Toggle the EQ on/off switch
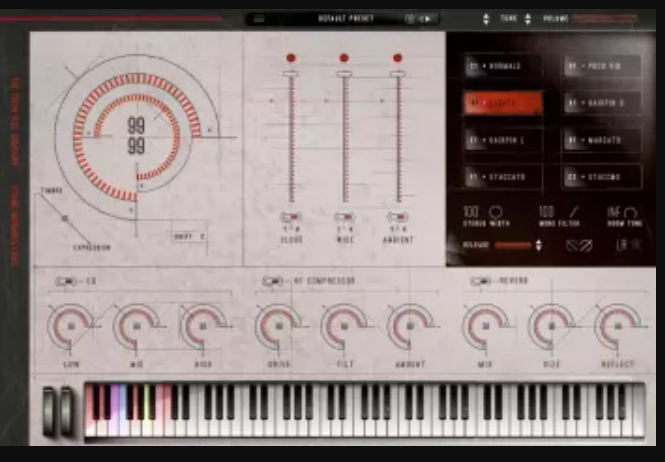Screen dimensions: 665x462 [x=66, y=281]
